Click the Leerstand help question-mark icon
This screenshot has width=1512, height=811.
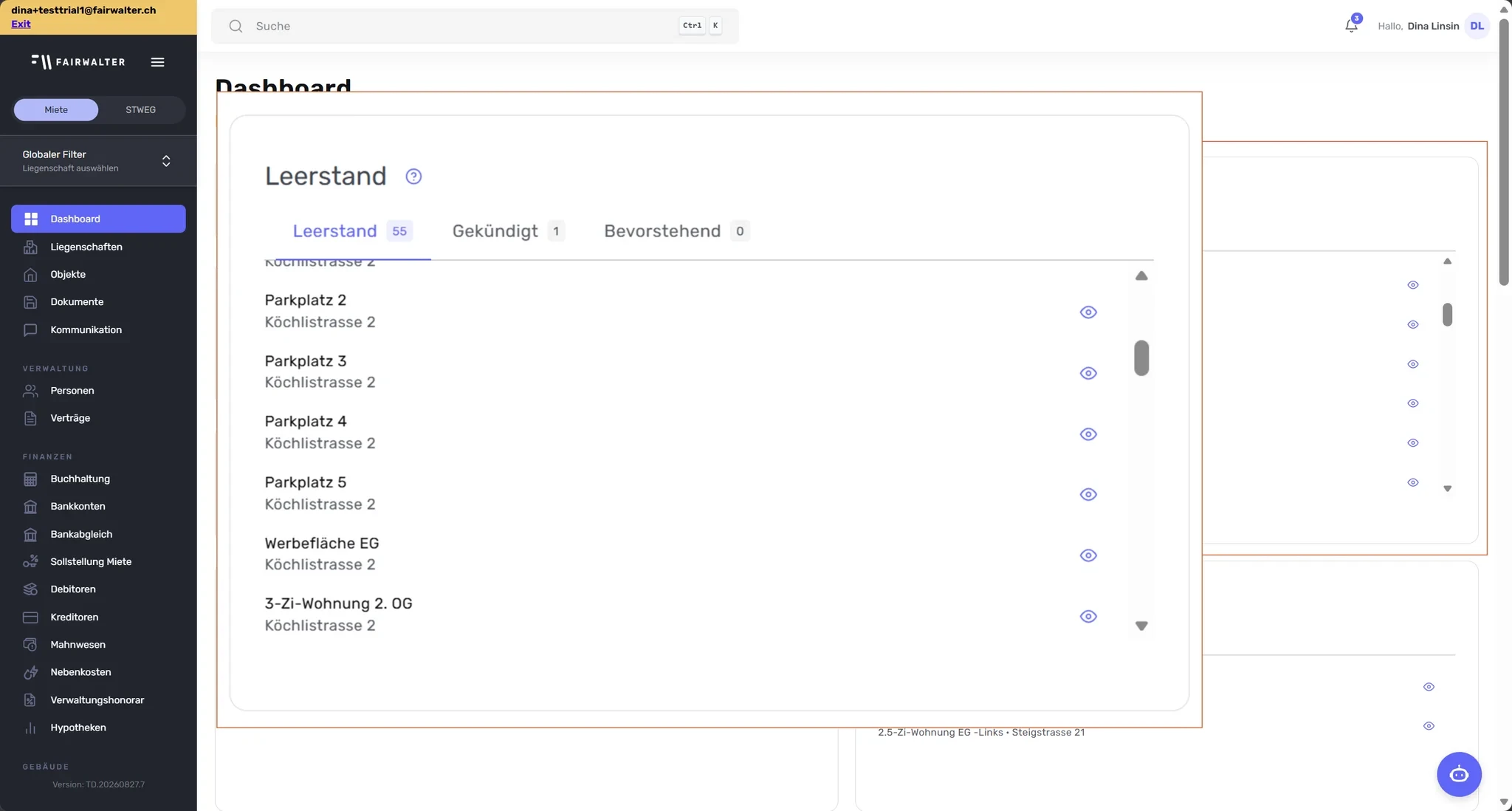point(413,177)
